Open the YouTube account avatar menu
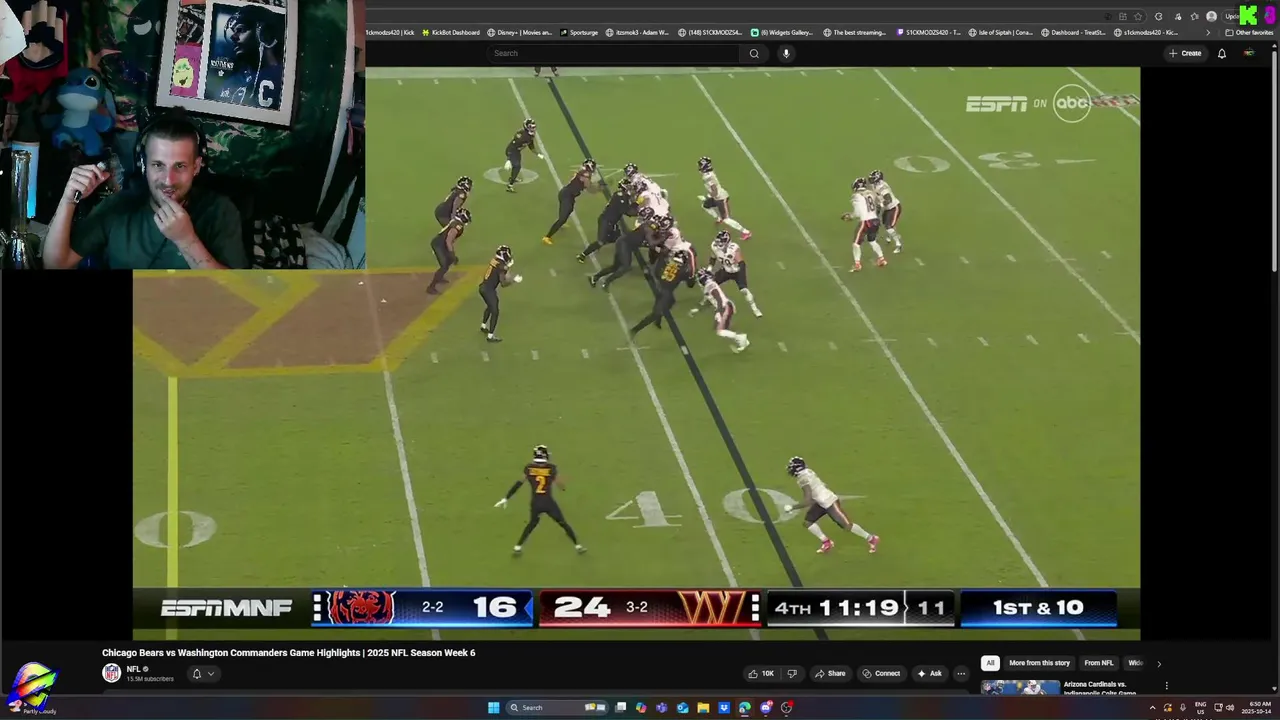The image size is (1280, 720). click(1248, 53)
